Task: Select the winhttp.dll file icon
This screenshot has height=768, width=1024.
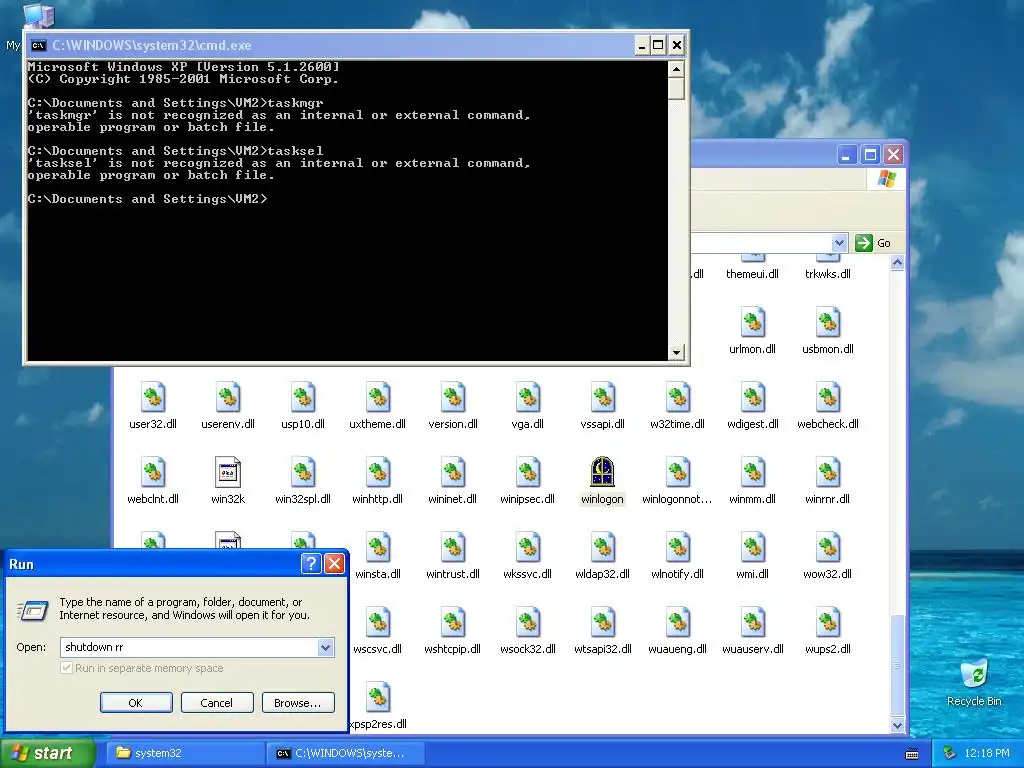Action: (x=377, y=473)
